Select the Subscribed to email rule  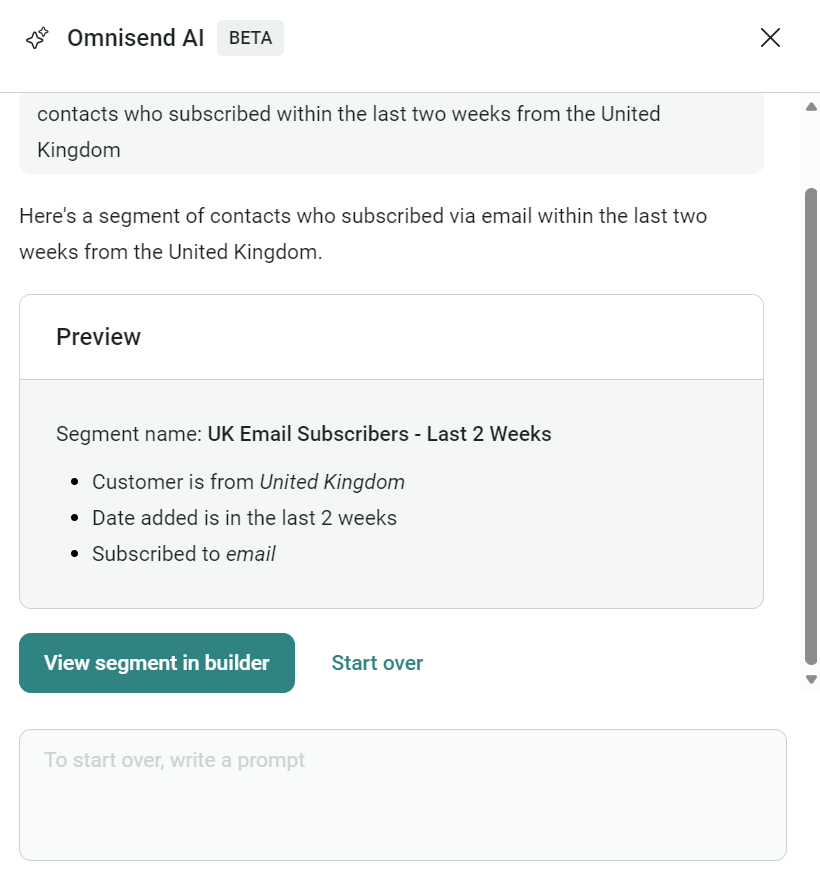pyautogui.click(x=184, y=553)
